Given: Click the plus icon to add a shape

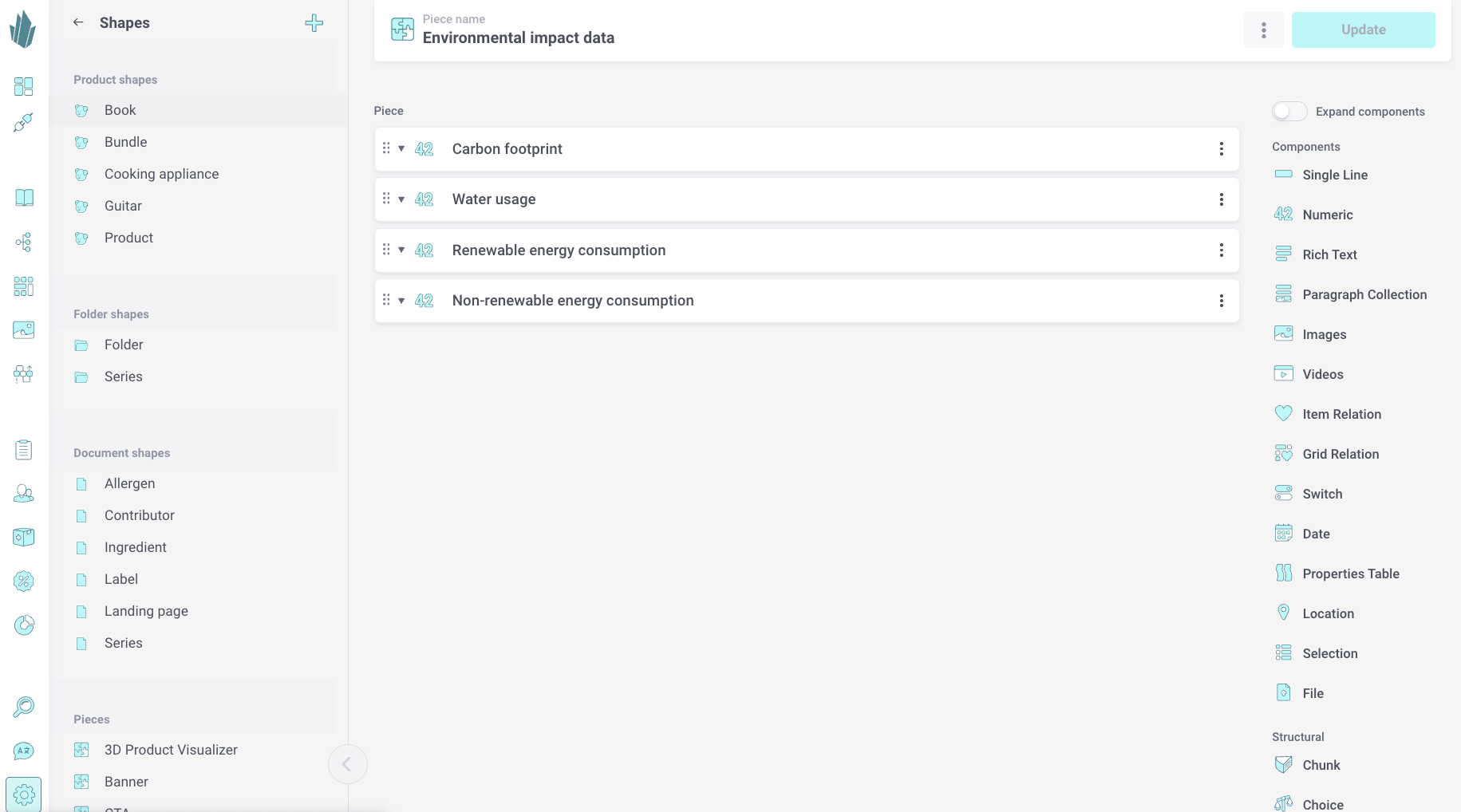Looking at the screenshot, I should tap(314, 23).
